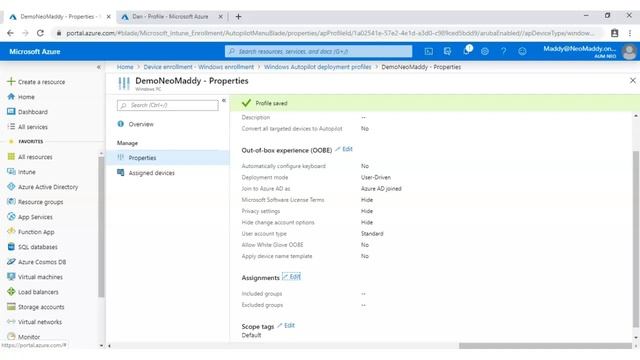Open portal settings gear
640x360 pixels.
click(485, 51)
